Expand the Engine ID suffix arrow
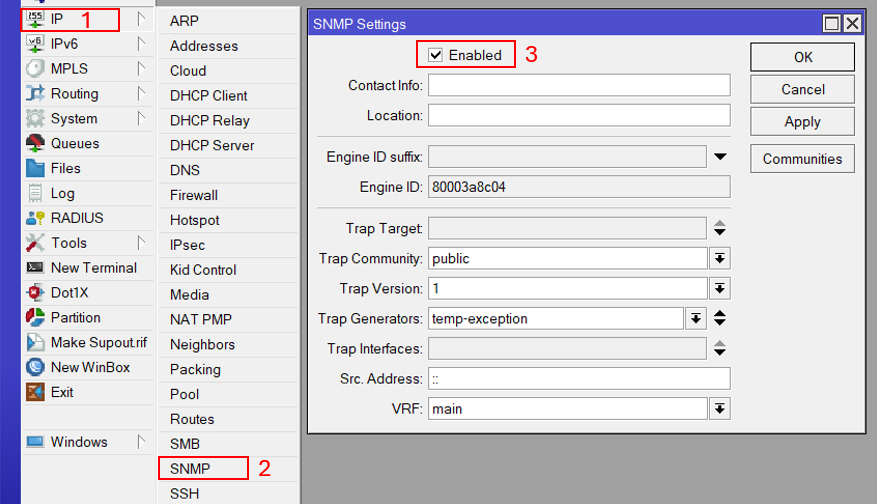The image size is (877, 504). [720, 157]
